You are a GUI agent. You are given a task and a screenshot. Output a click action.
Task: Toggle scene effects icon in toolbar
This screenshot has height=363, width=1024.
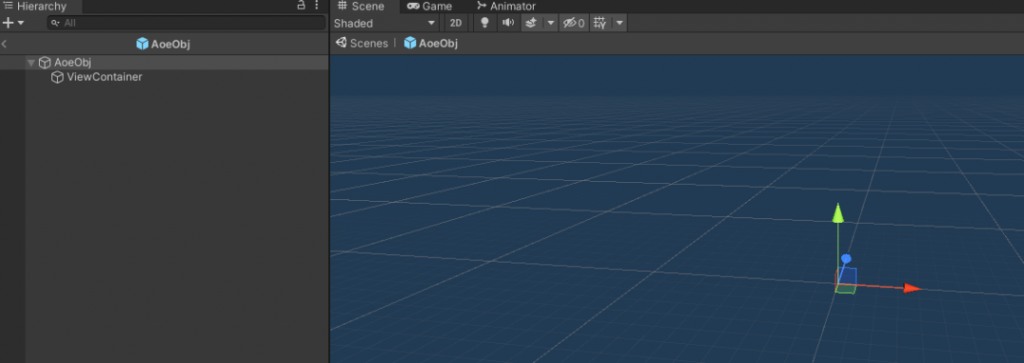click(531, 23)
